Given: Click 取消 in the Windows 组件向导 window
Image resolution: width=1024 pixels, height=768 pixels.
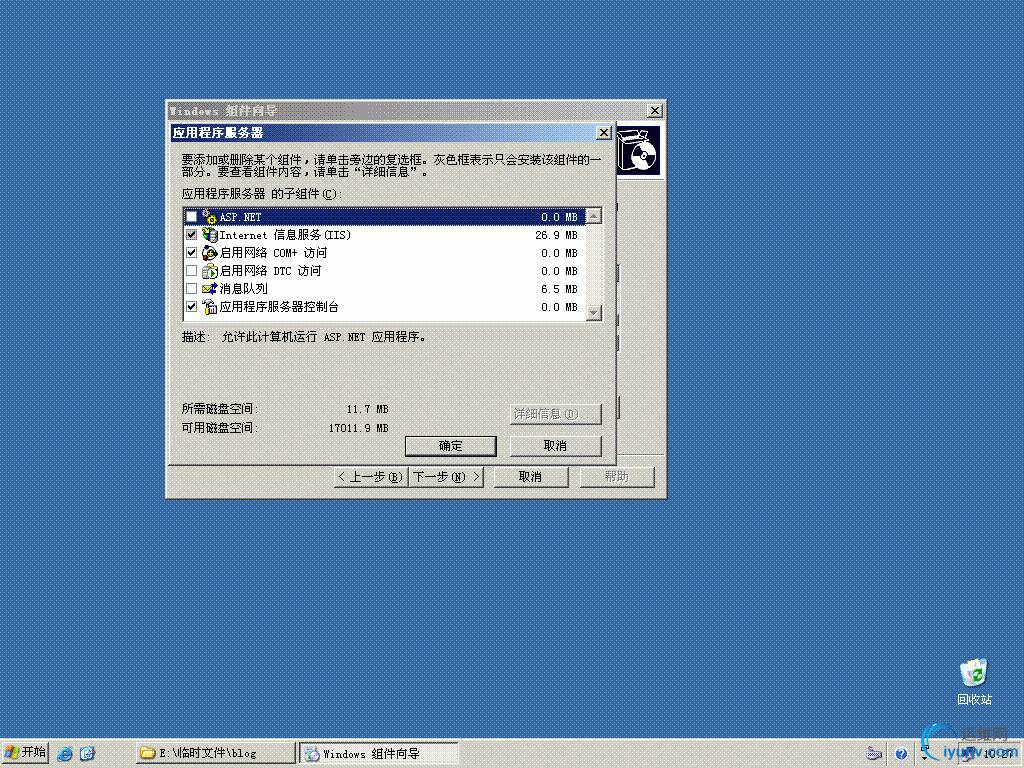Looking at the screenshot, I should [x=530, y=477].
